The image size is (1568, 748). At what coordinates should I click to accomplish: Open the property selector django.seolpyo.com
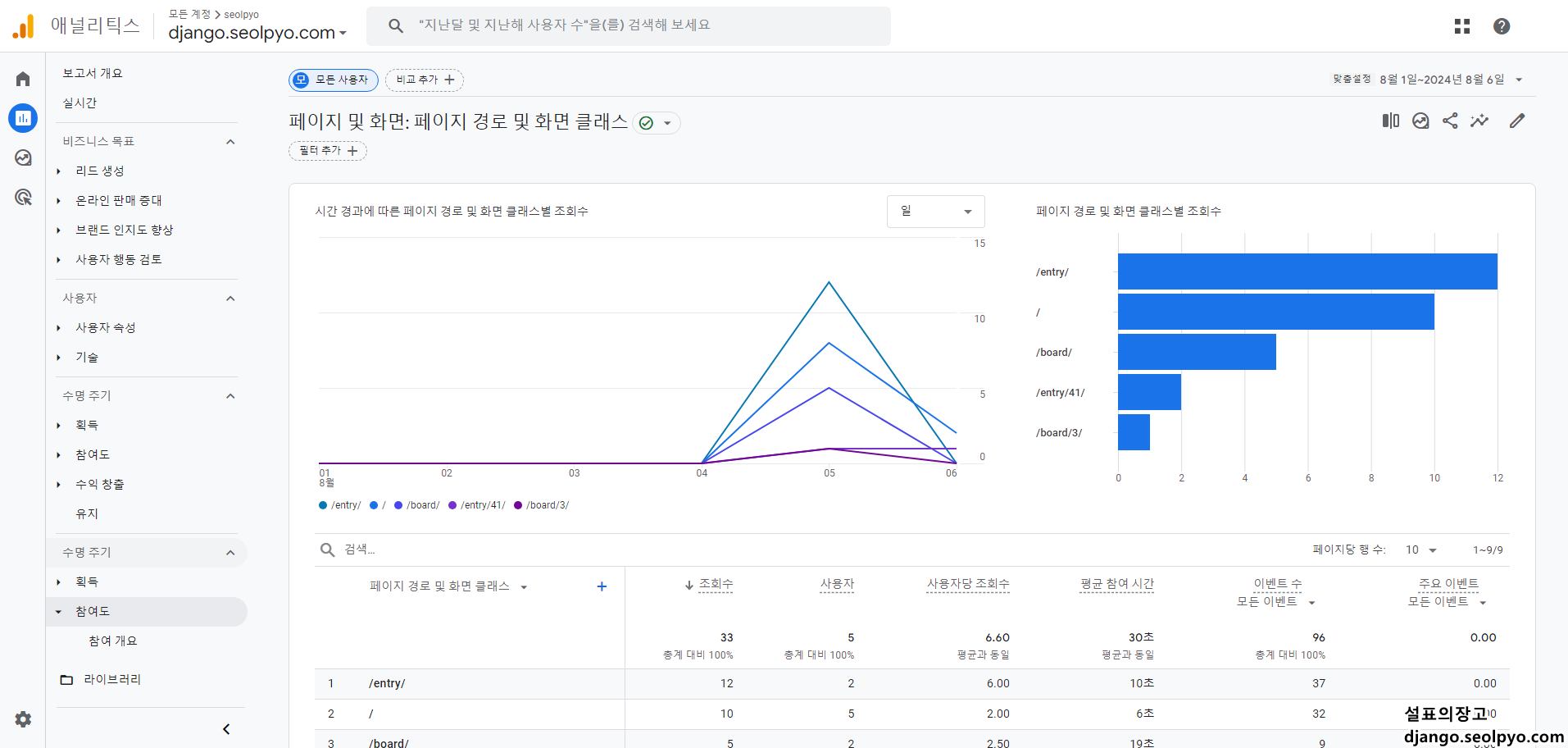(257, 33)
